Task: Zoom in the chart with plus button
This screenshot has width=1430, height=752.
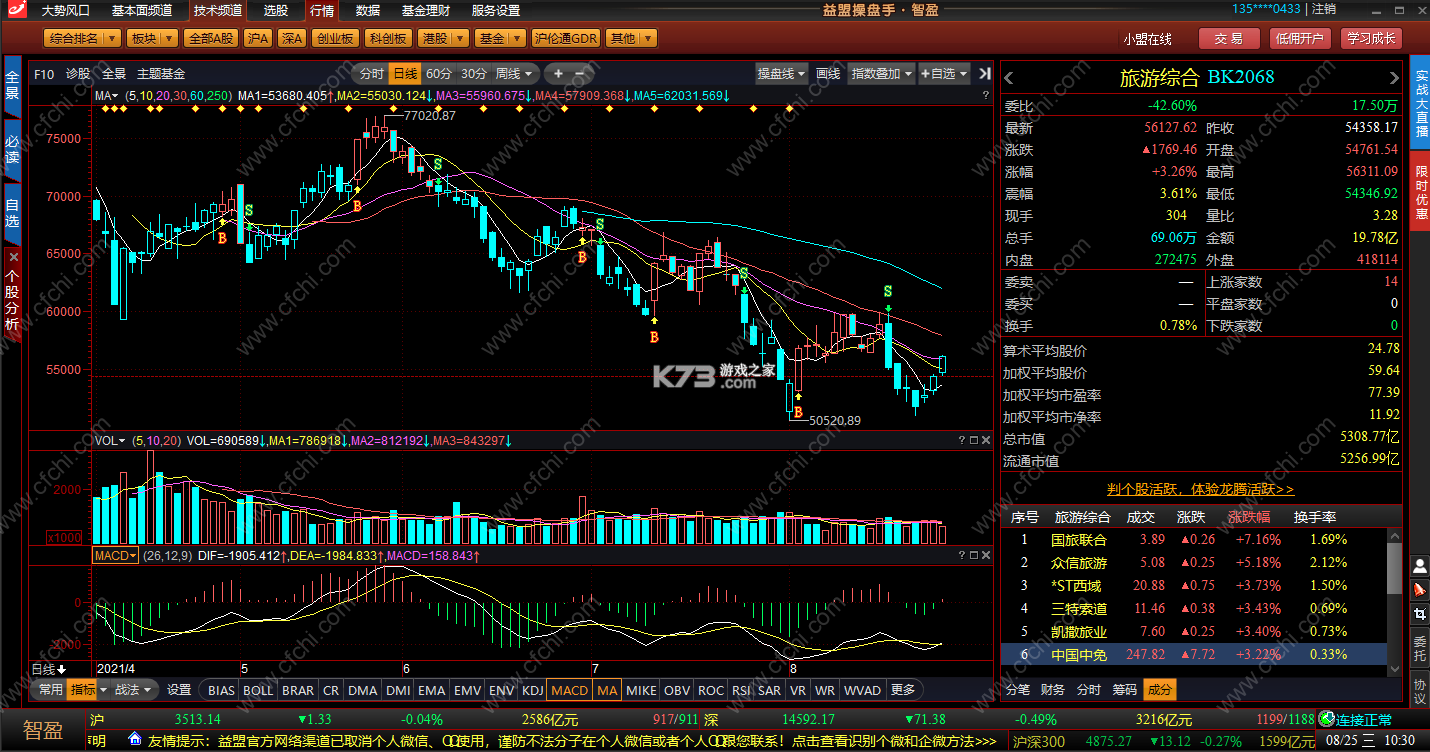Action: pos(558,74)
